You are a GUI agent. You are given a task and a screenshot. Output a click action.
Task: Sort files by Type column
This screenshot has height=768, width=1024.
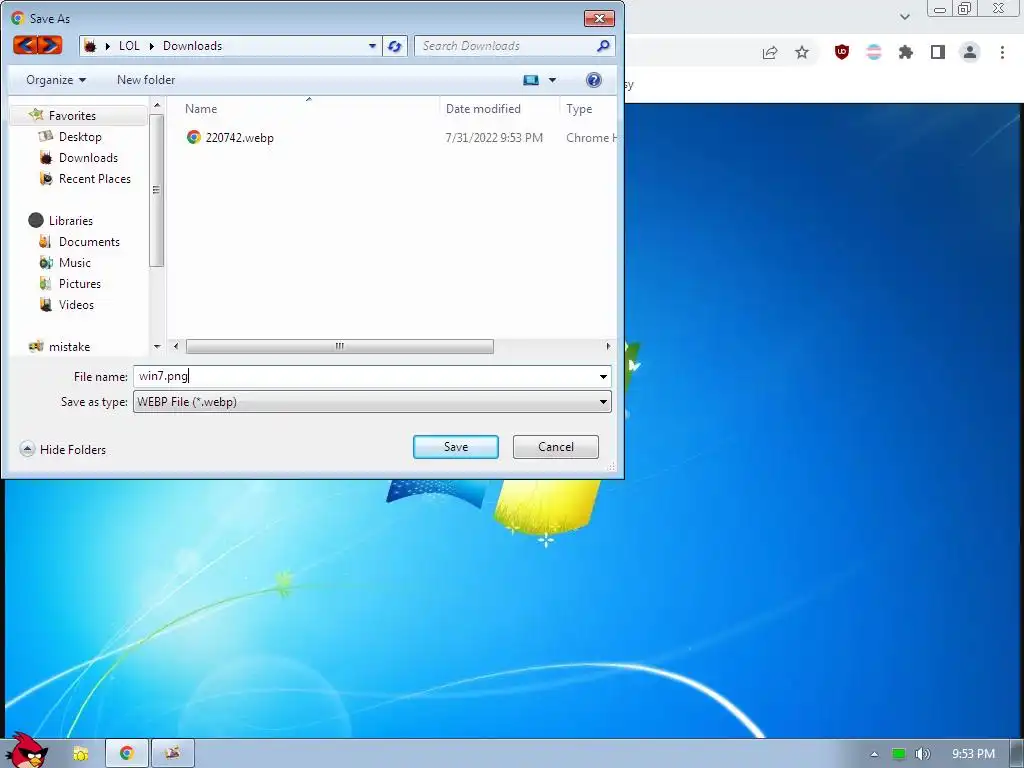coord(579,109)
